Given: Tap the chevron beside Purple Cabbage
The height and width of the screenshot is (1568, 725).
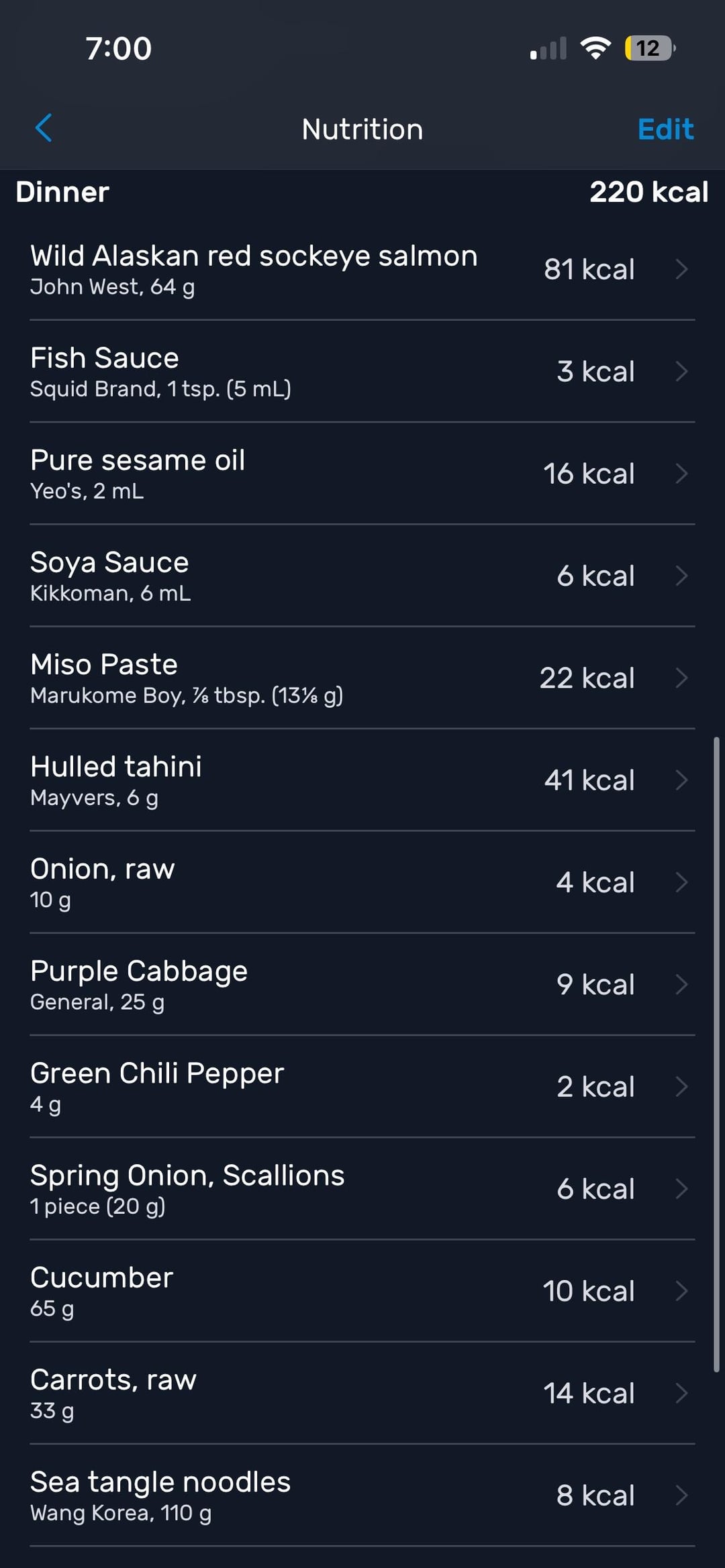Looking at the screenshot, I should [x=681, y=984].
